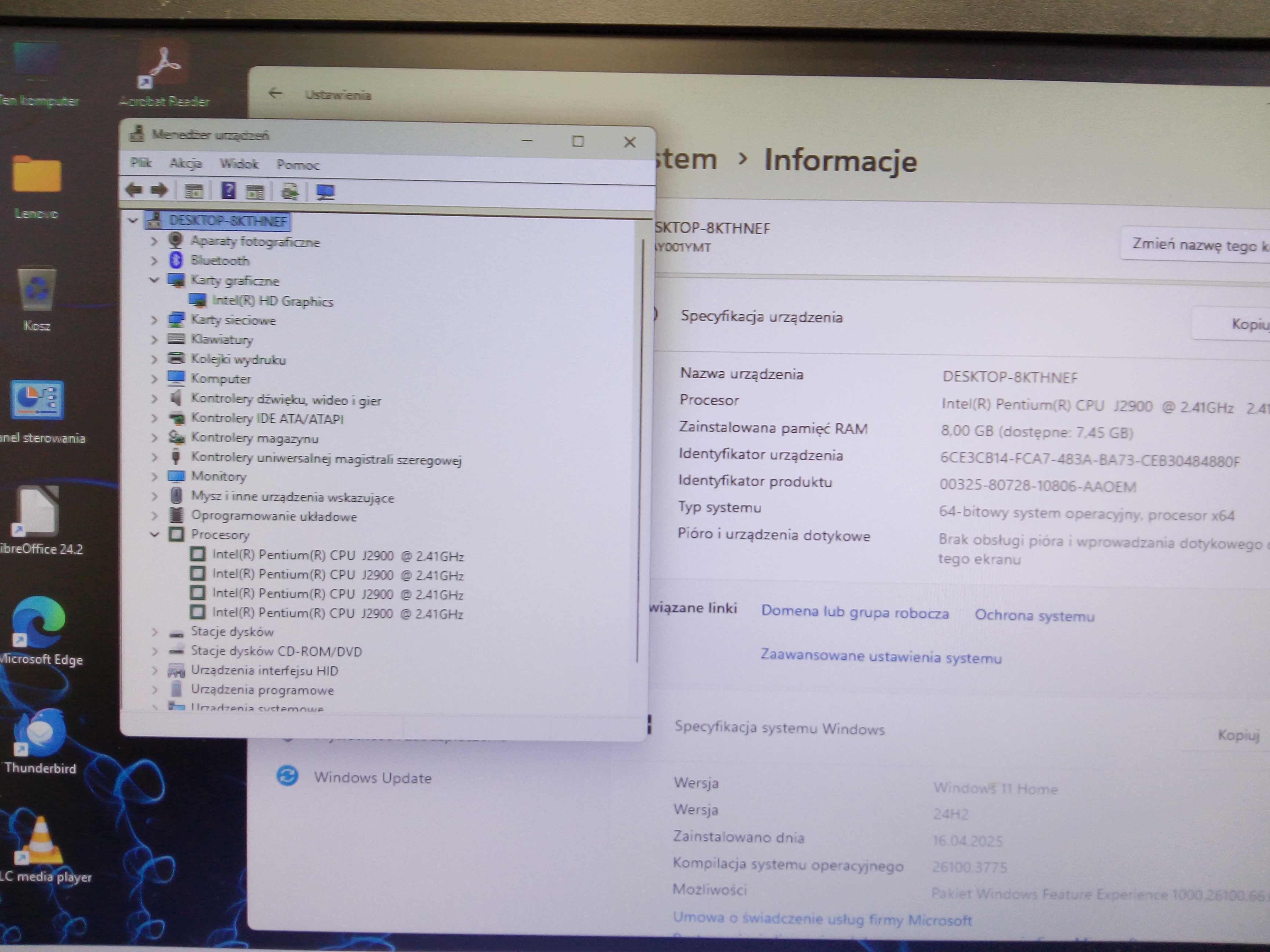Expand Urządzenia interfejsu HID node
The width and height of the screenshot is (1270, 952).
pos(154,670)
